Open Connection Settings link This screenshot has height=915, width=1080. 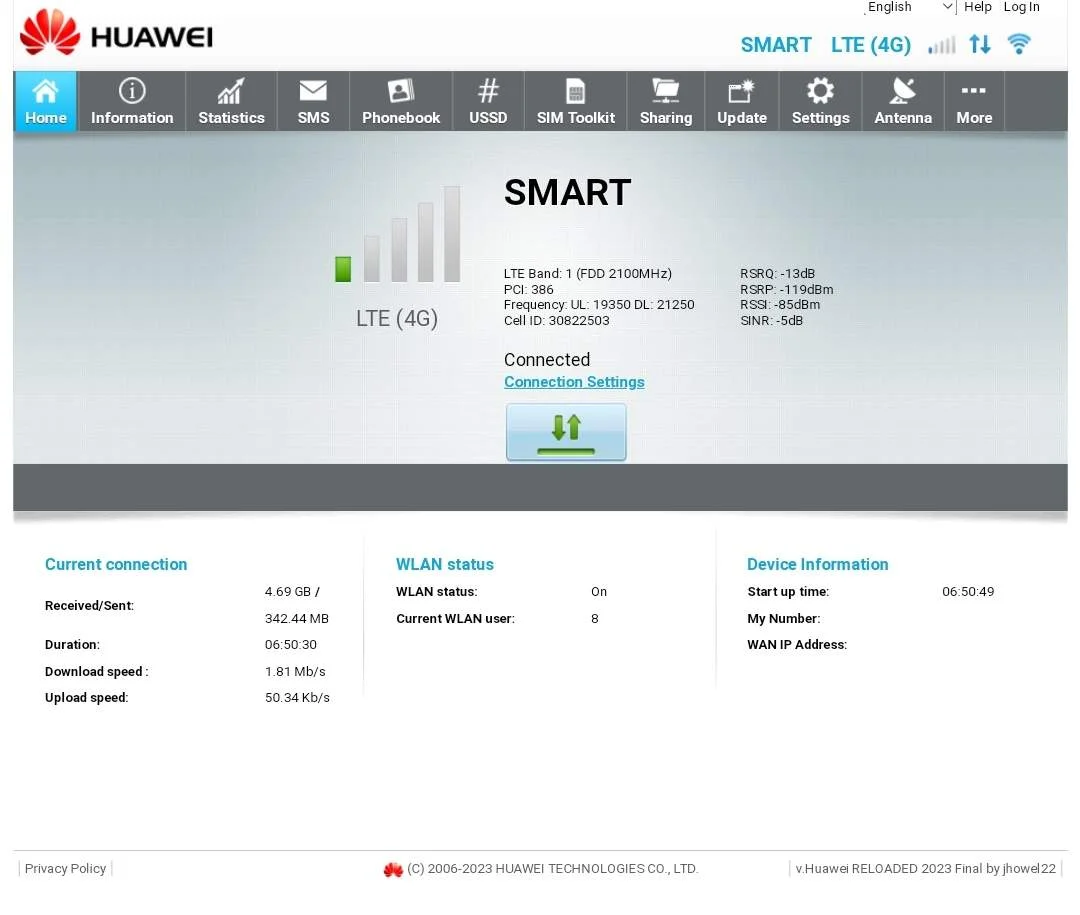point(574,382)
